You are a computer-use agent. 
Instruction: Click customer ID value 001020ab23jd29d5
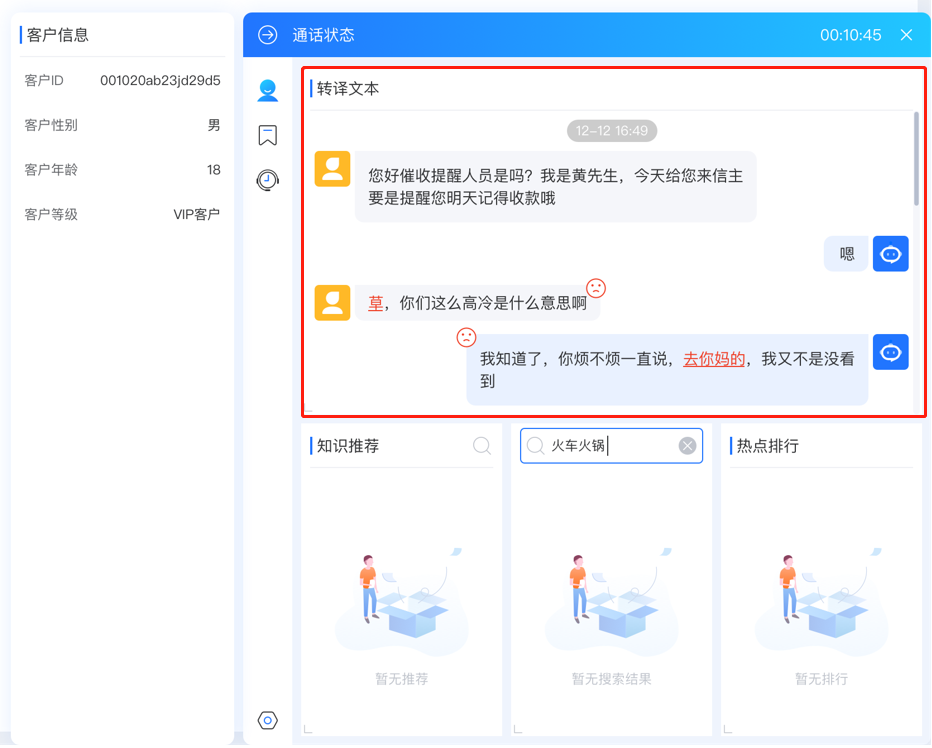(x=160, y=80)
